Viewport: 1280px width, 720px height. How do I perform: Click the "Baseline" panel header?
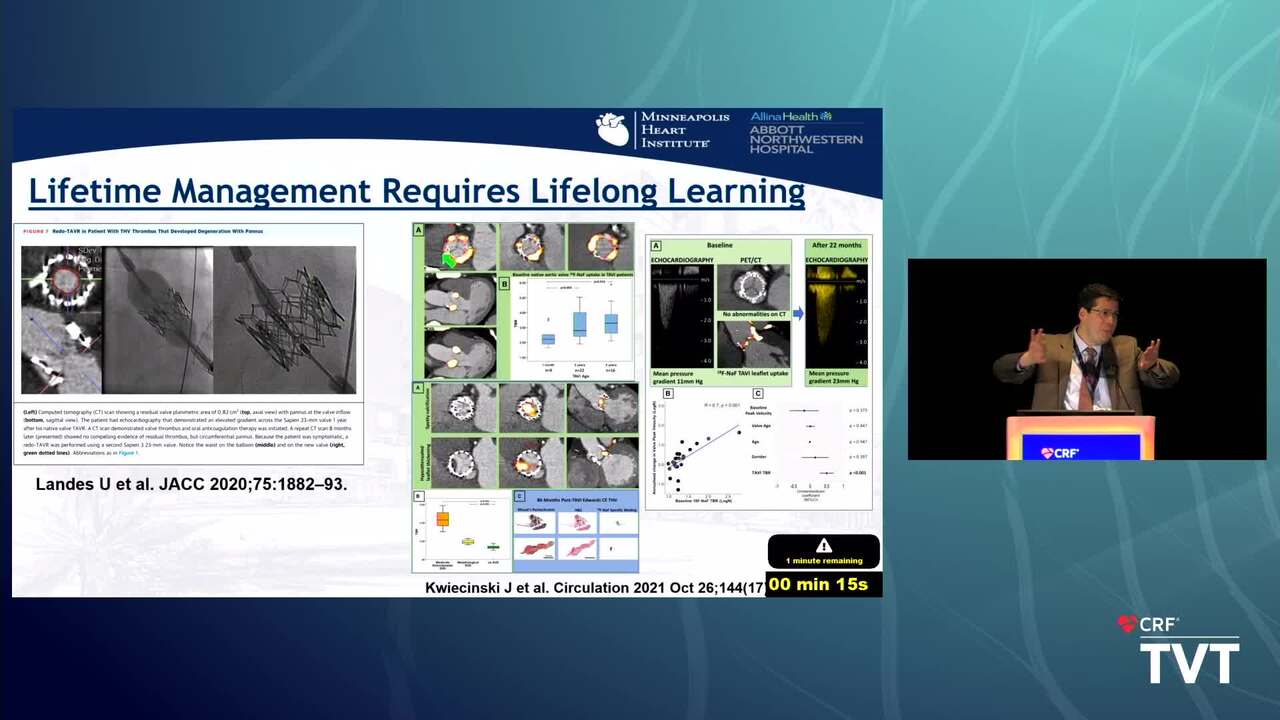click(719, 245)
